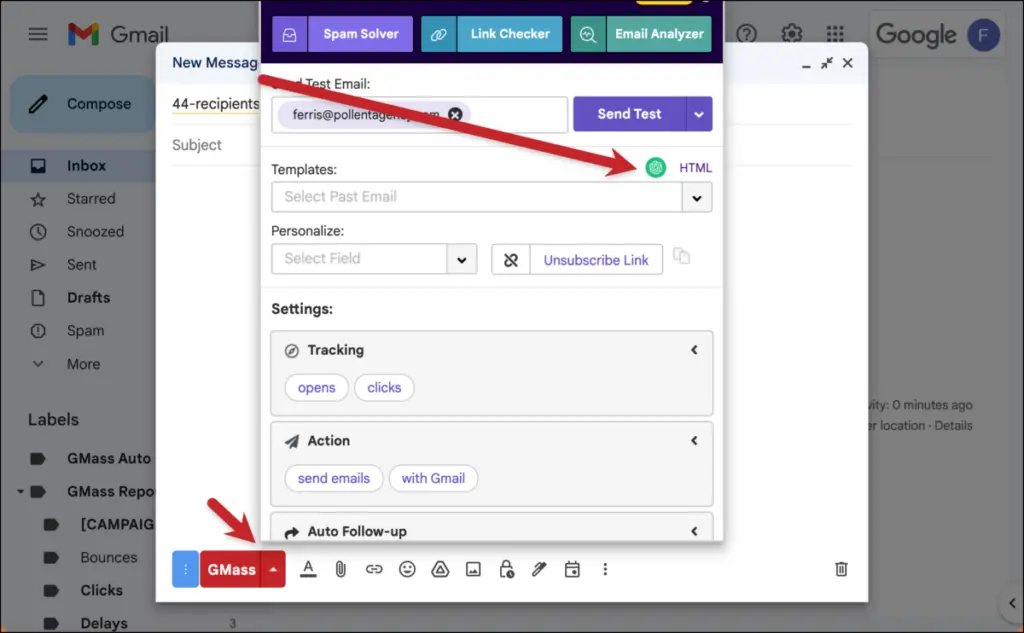Click the insert photo icon

coord(473,569)
